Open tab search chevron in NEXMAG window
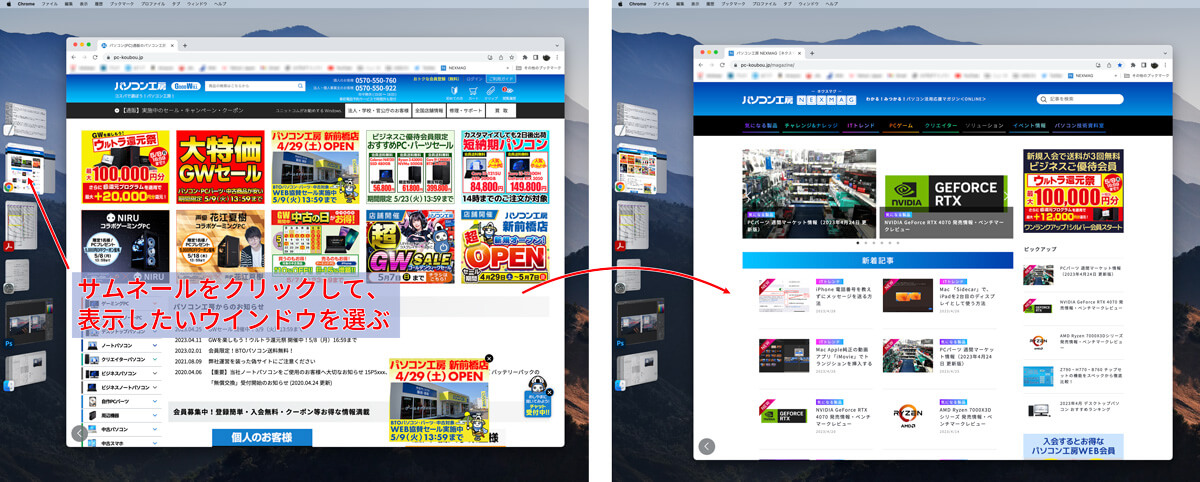1200x482 pixels. [1164, 51]
